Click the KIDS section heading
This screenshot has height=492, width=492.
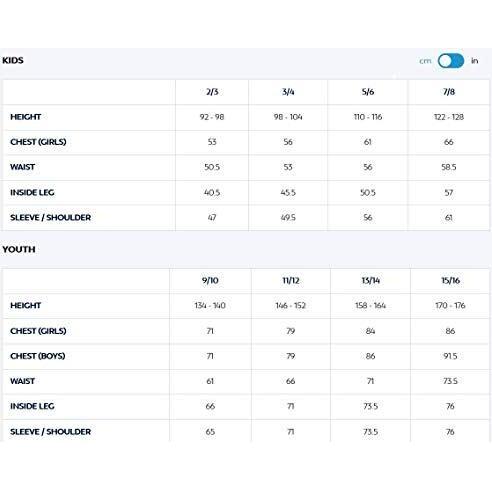pos(13,60)
